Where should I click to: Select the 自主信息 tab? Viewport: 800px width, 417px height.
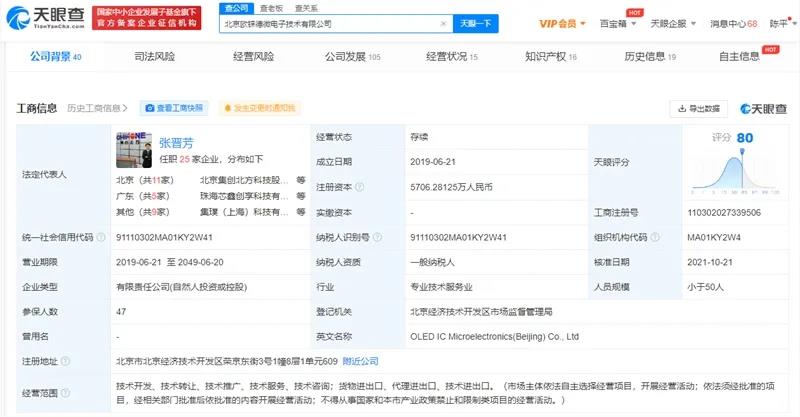[740, 57]
